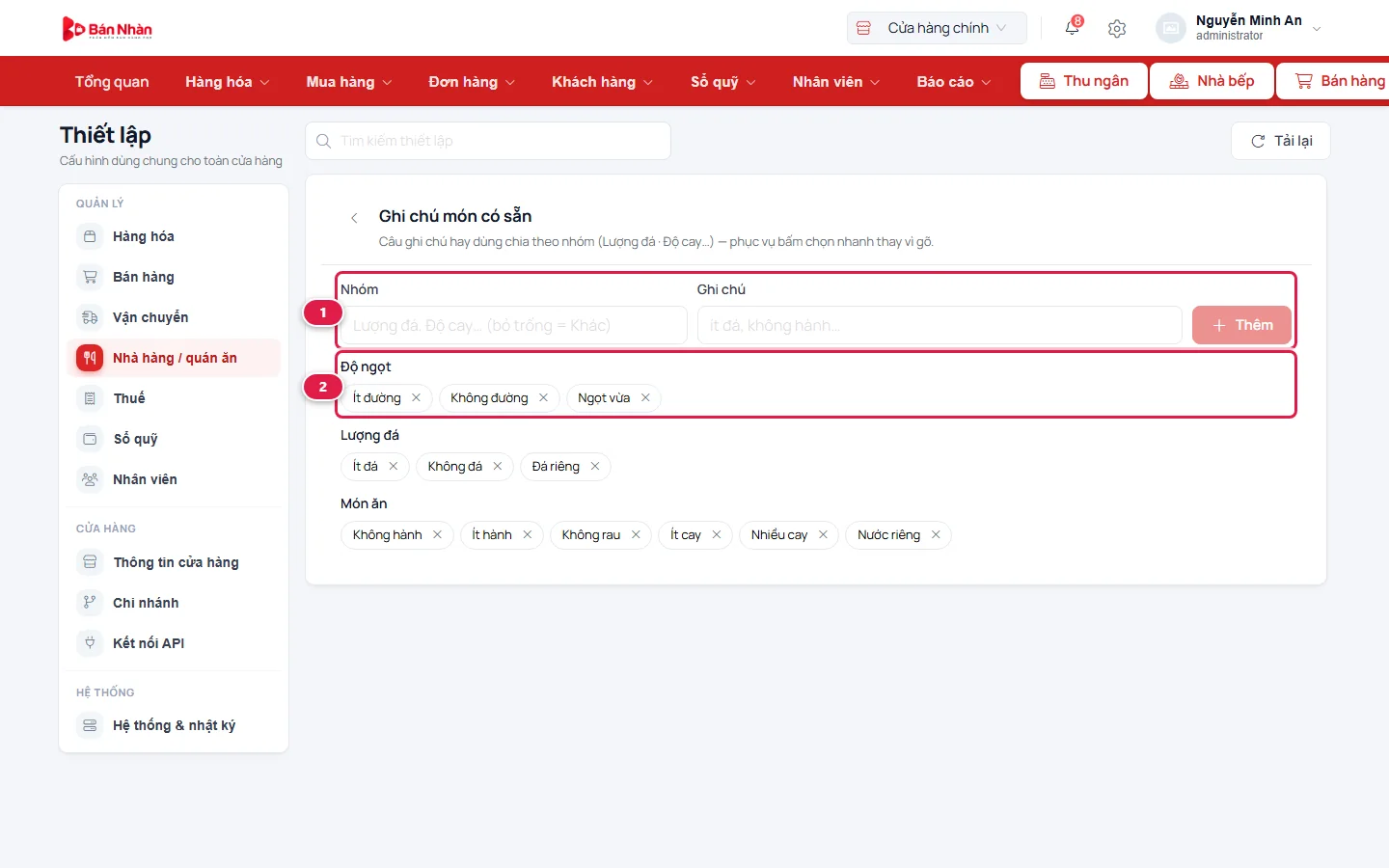Open the Sổ quỹ top menu

(x=723, y=82)
